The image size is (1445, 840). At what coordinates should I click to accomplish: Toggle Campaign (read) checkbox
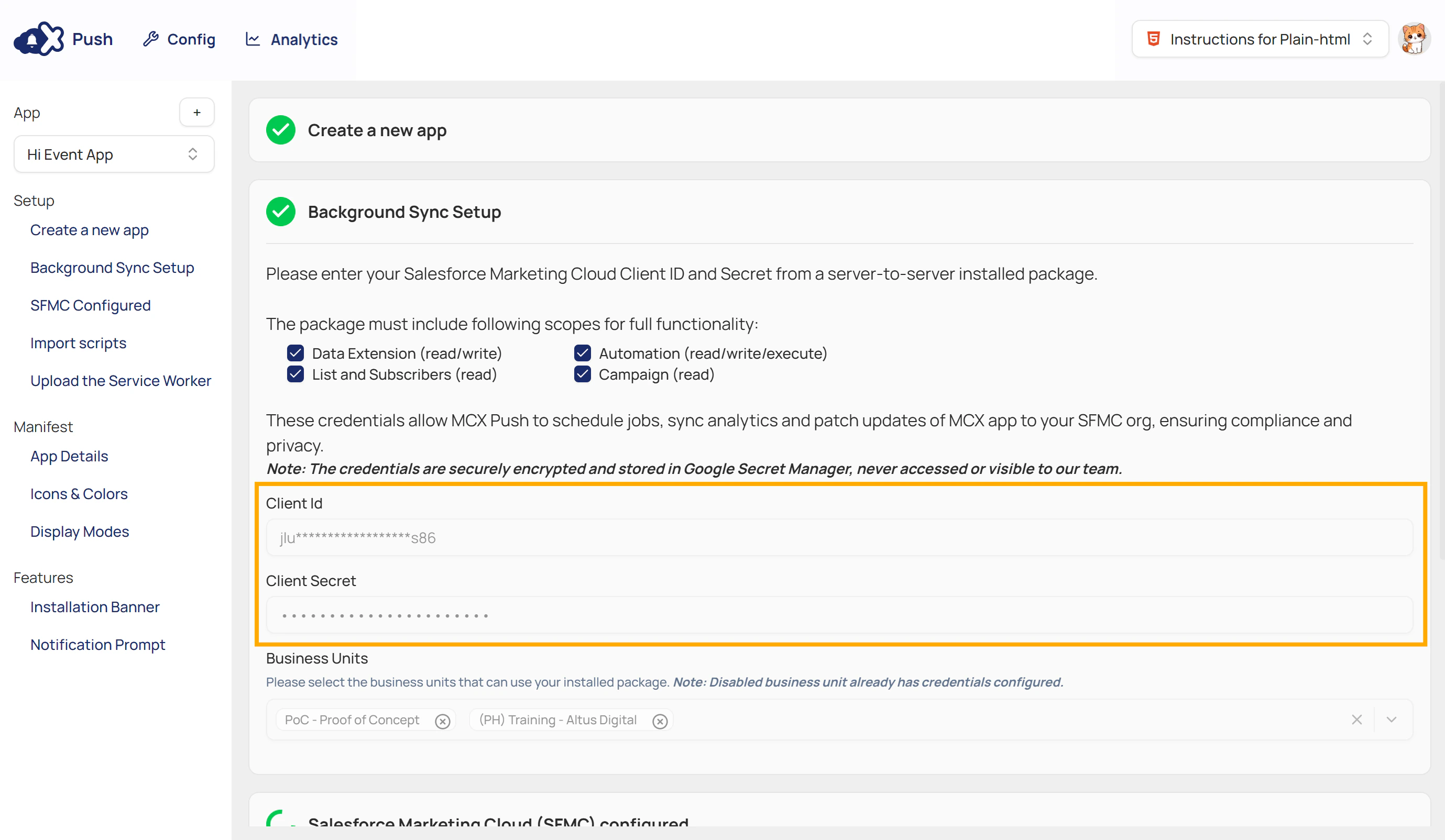coord(582,374)
